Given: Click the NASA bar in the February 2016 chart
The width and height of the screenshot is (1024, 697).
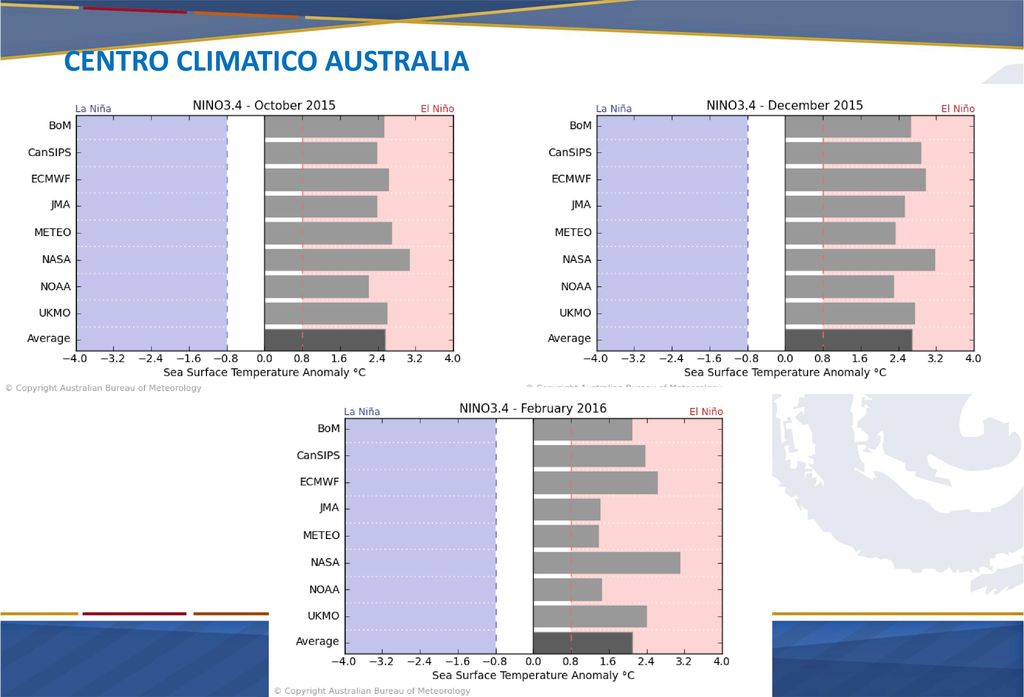Looking at the screenshot, I should click(x=607, y=563).
